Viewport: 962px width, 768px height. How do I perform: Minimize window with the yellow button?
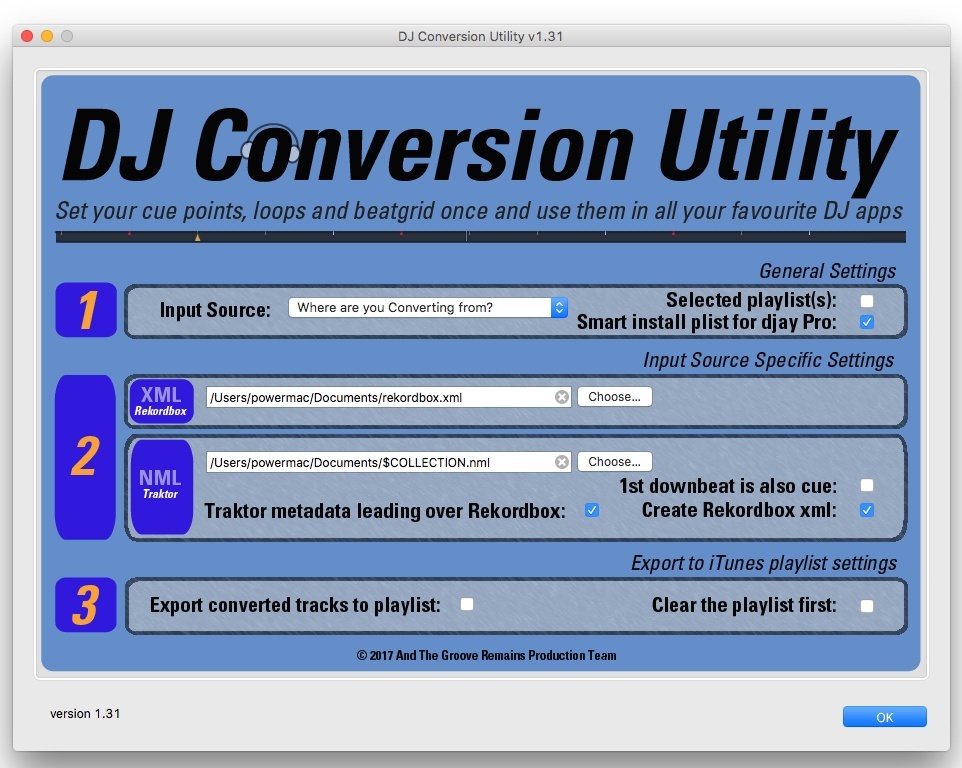[x=47, y=36]
